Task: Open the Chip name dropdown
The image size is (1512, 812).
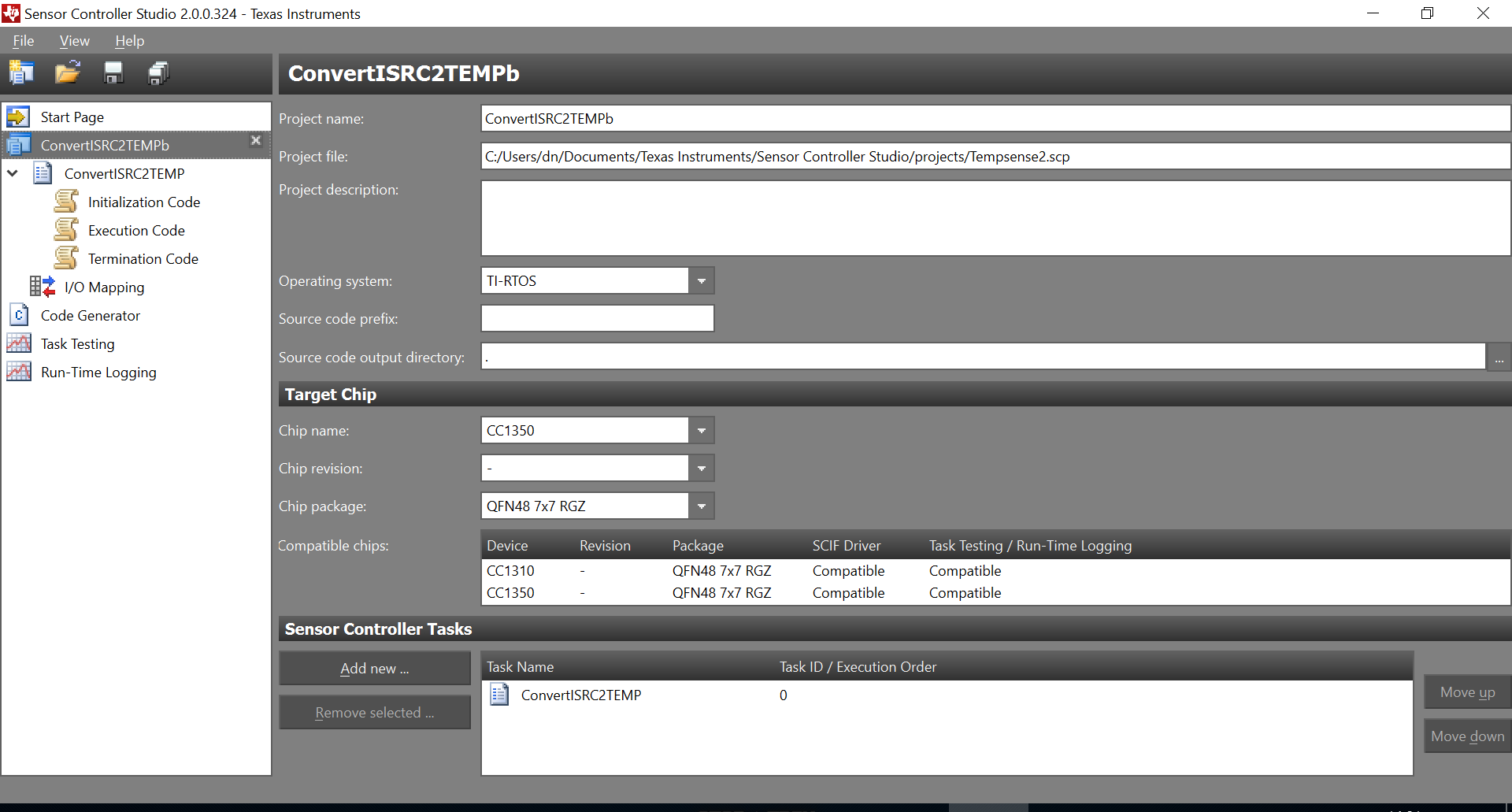Action: (702, 430)
